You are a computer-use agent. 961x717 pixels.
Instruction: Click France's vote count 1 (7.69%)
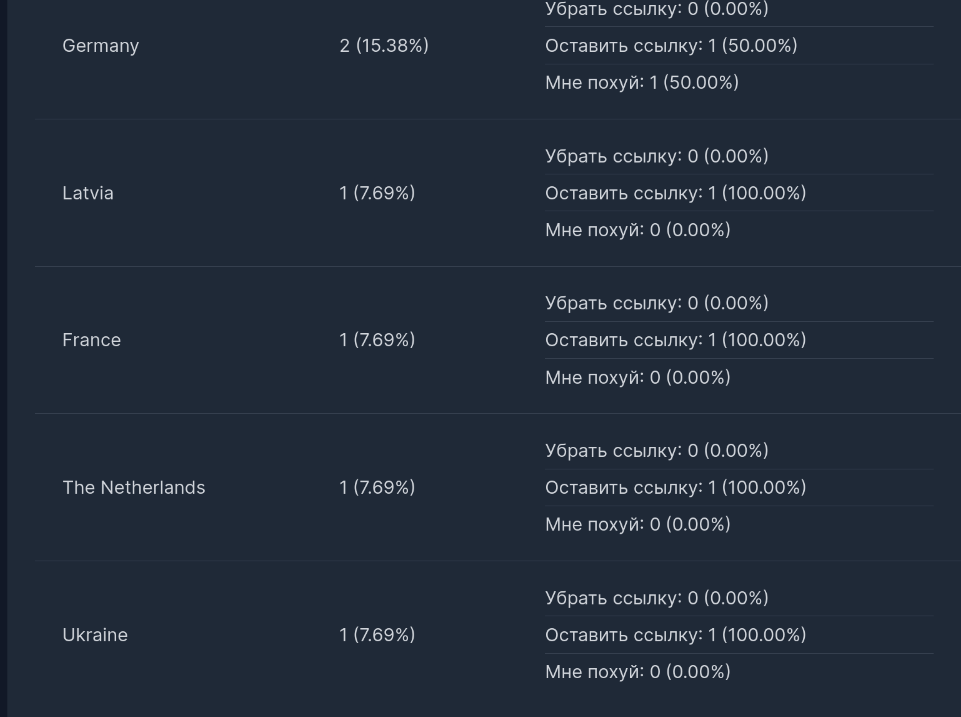(x=377, y=340)
